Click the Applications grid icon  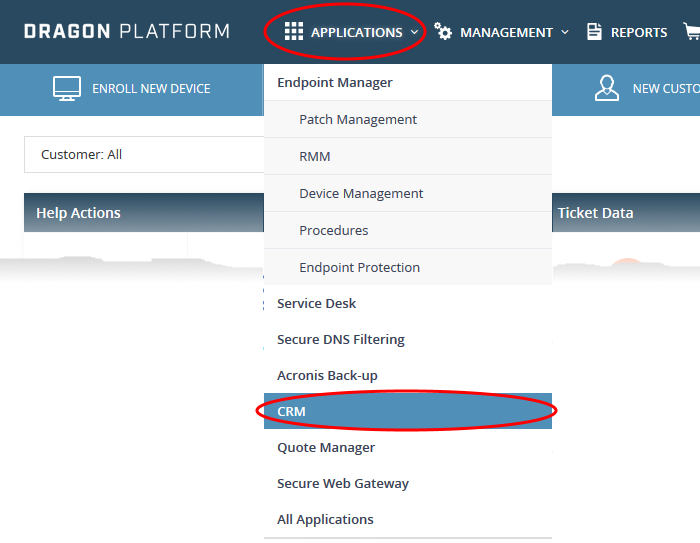(294, 32)
